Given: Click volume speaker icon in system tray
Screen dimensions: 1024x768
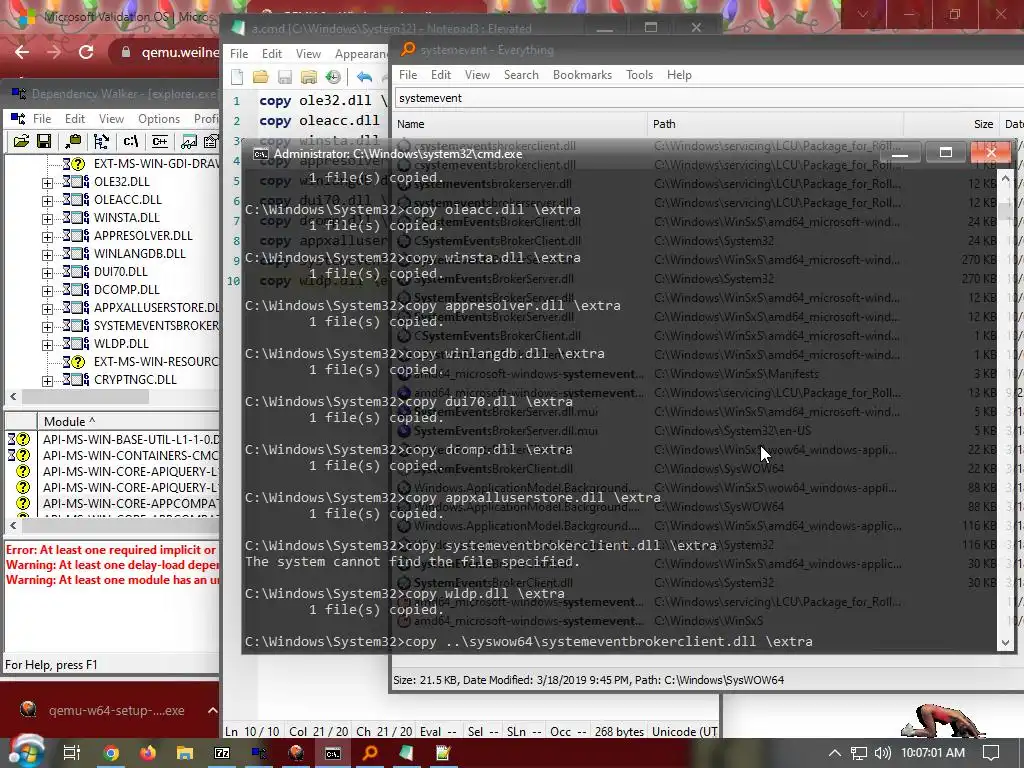Looking at the screenshot, I should (x=882, y=753).
